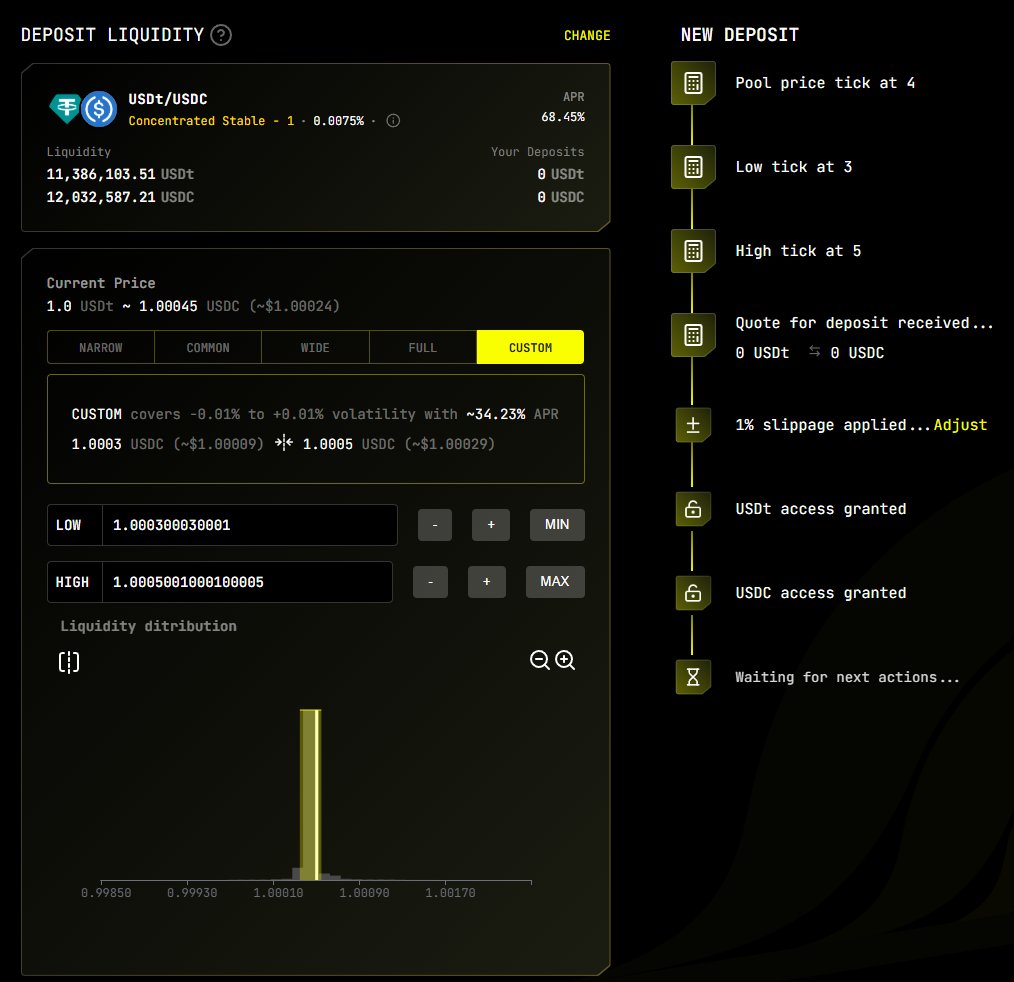Click calculator icon beside Low tick at 3
The width and height of the screenshot is (1014, 982).
[x=693, y=167]
